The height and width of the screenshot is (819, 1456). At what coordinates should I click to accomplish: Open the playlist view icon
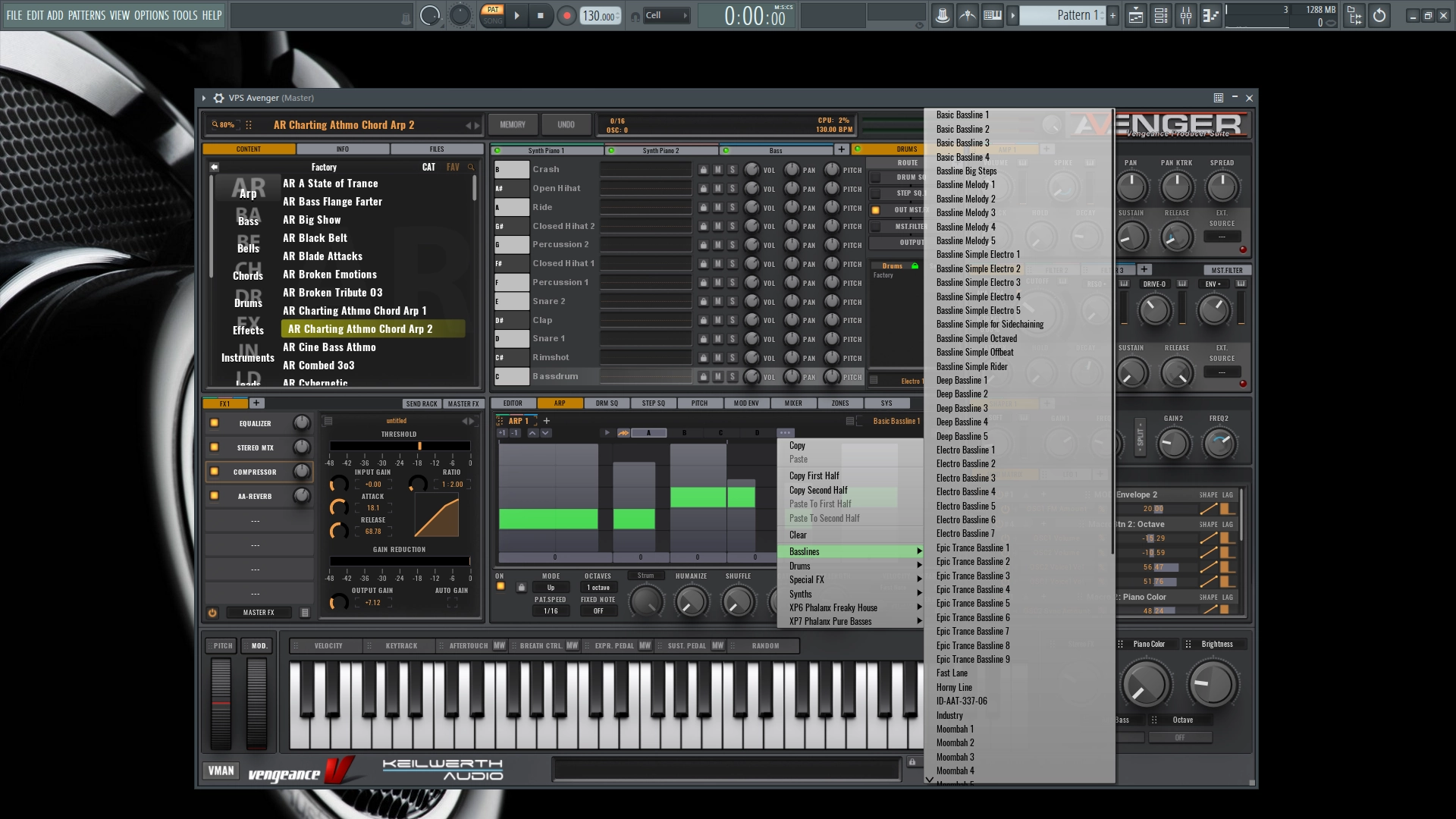pyautogui.click(x=1135, y=15)
